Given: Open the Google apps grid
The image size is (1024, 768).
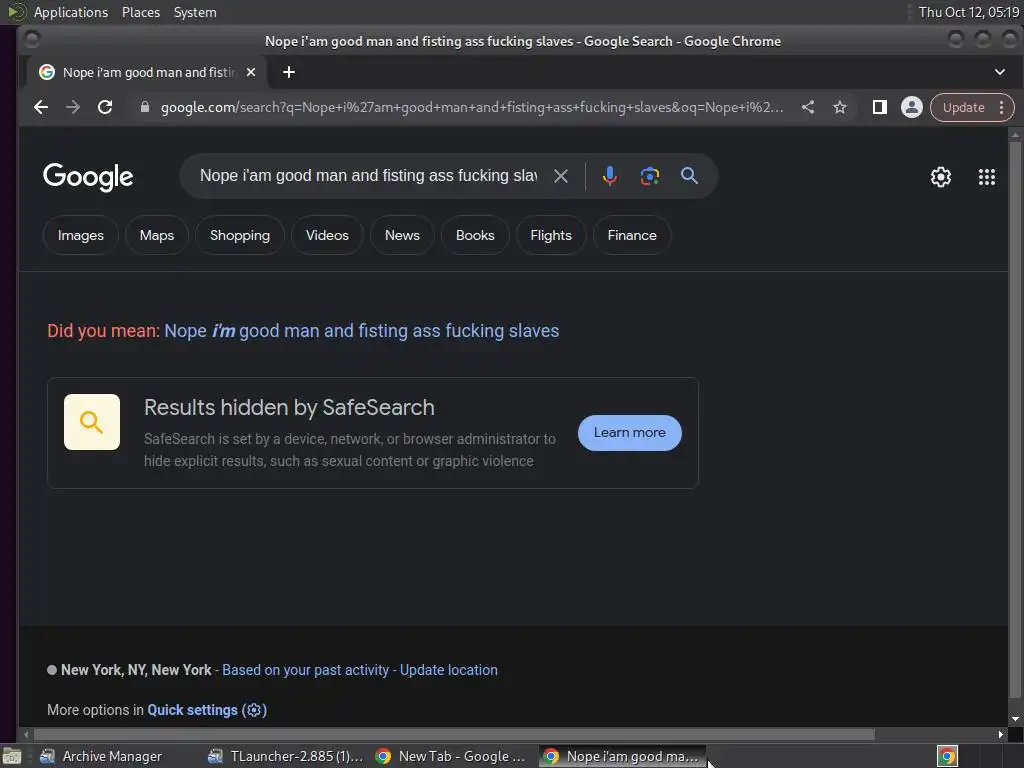Looking at the screenshot, I should pyautogui.click(x=987, y=177).
